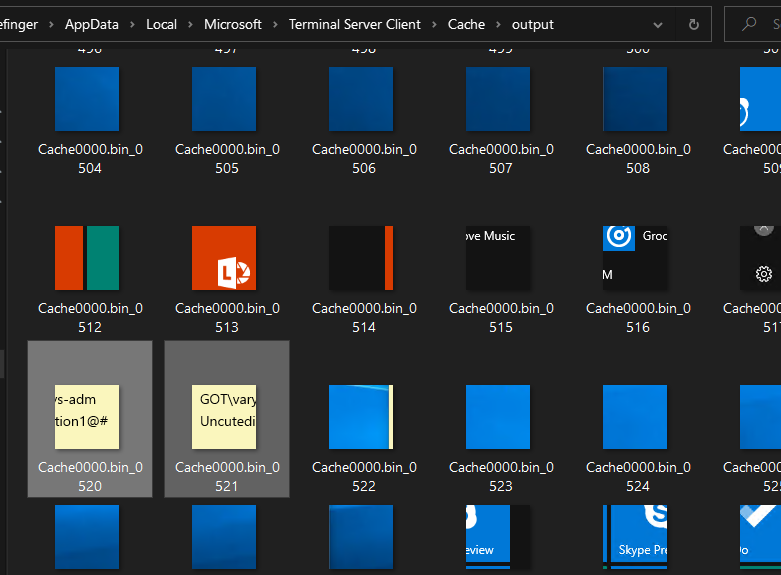The height and width of the screenshot is (575, 781).
Task: Expand chevron after Microsoft breadcrumb
Action: tap(275, 24)
